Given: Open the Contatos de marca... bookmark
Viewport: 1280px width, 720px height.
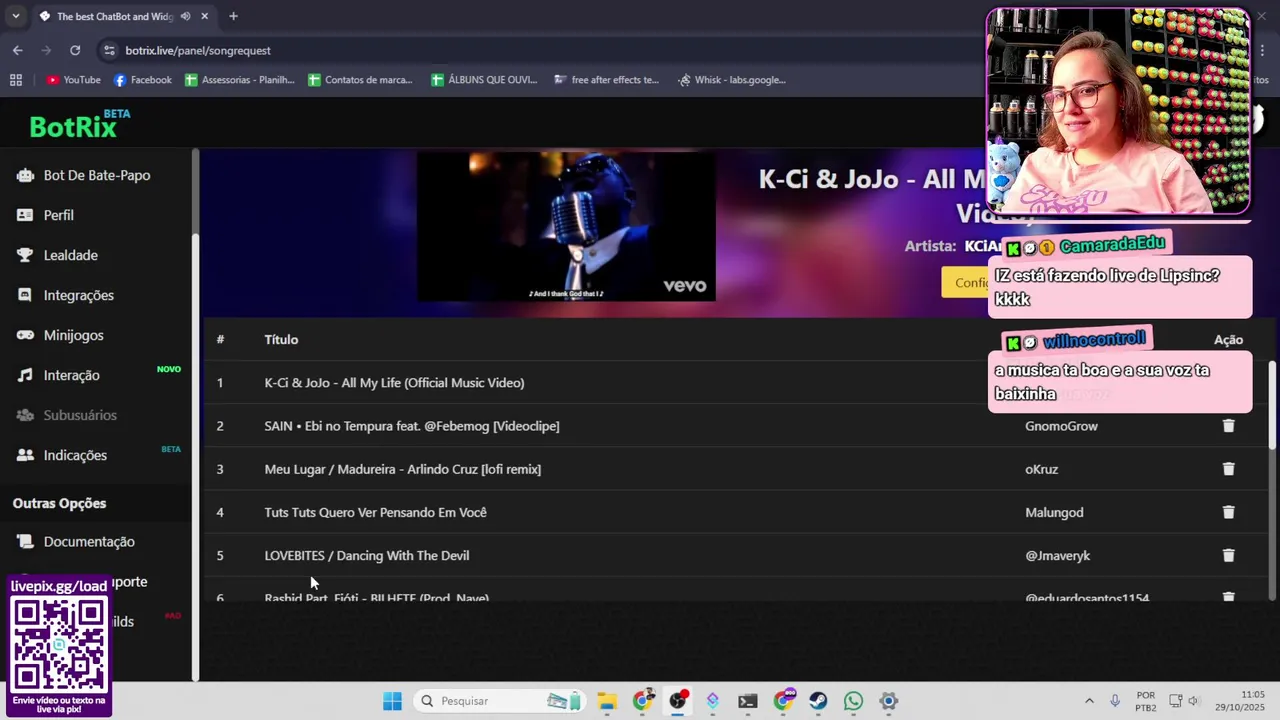Looking at the screenshot, I should [x=360, y=80].
